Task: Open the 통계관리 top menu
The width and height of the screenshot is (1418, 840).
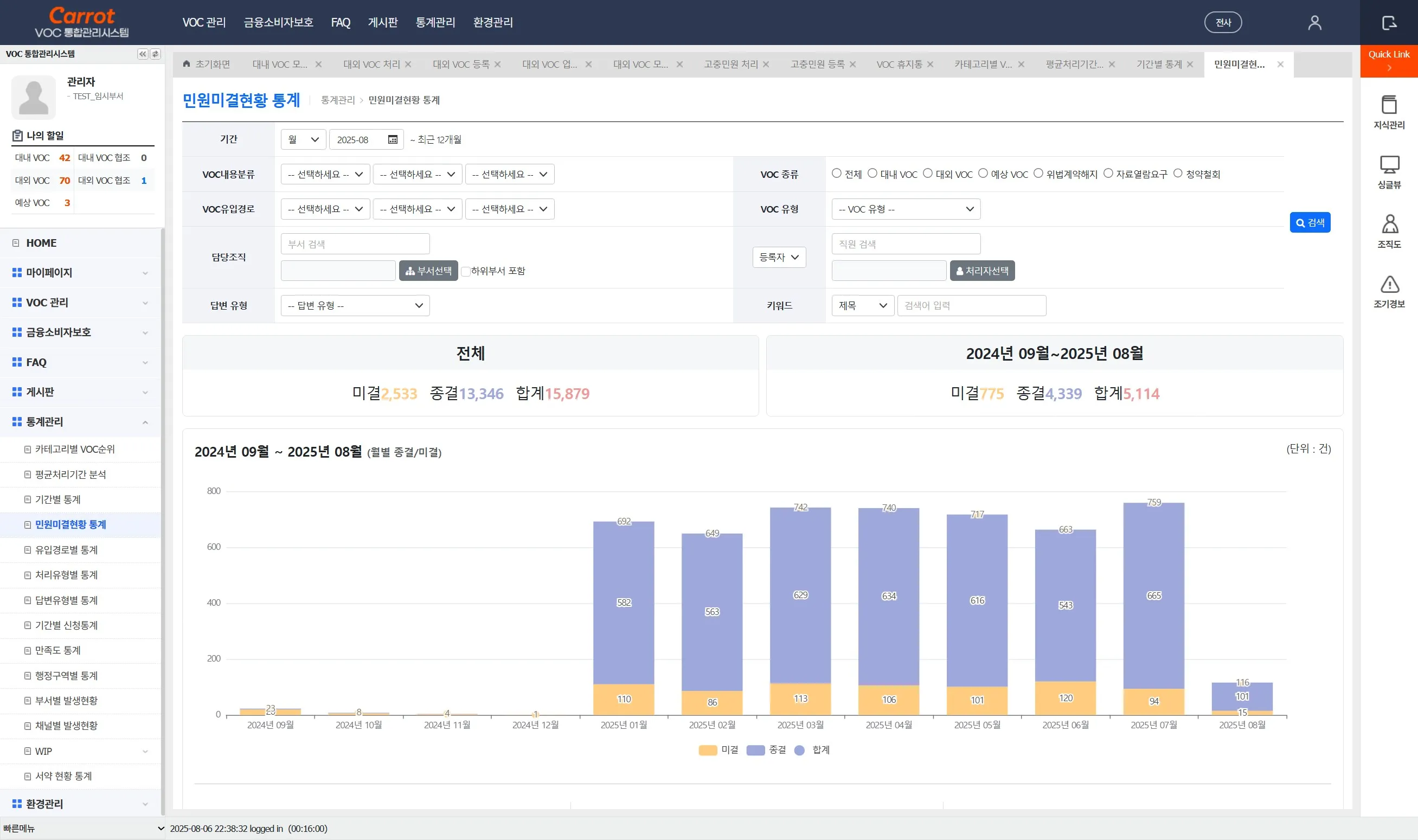Action: tap(435, 23)
